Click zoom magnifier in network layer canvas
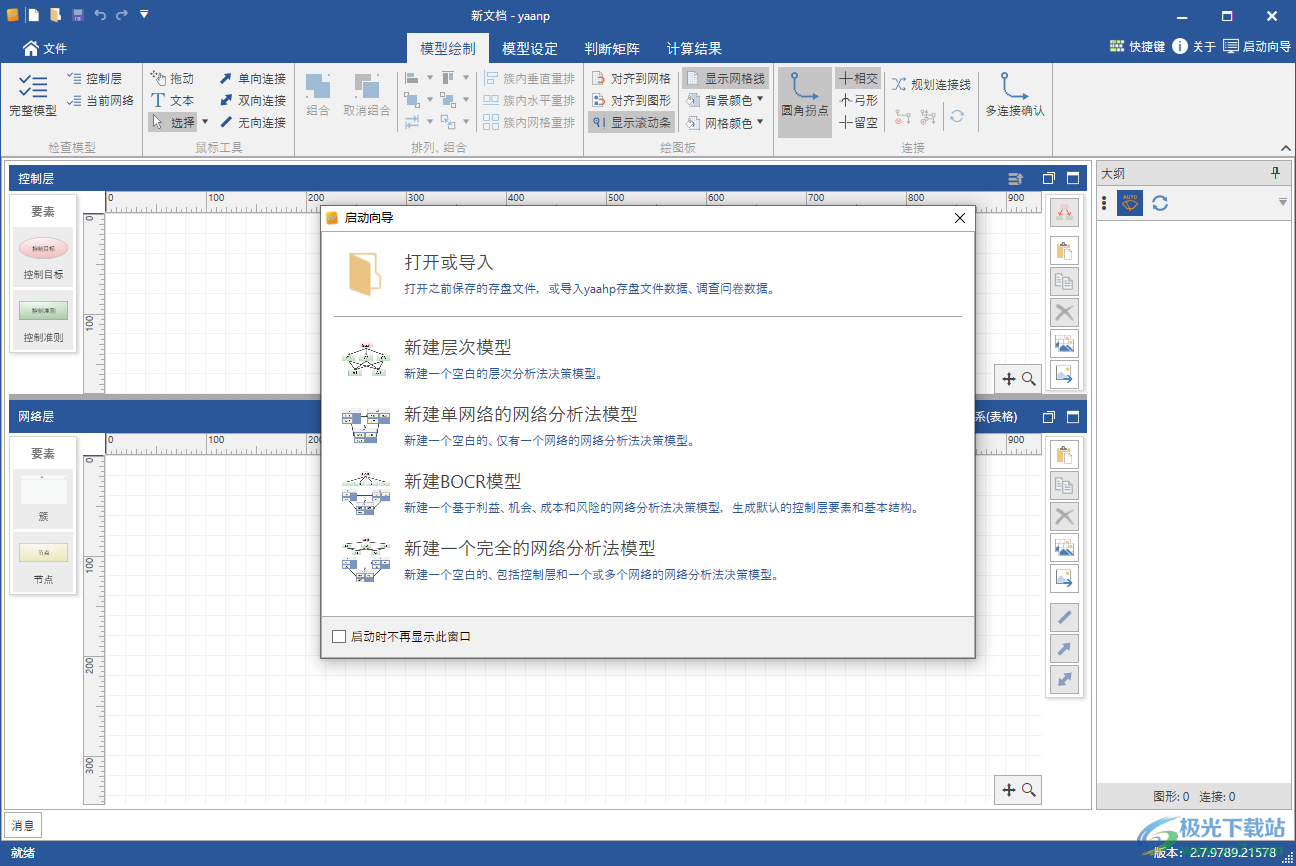 pyautogui.click(x=1028, y=790)
